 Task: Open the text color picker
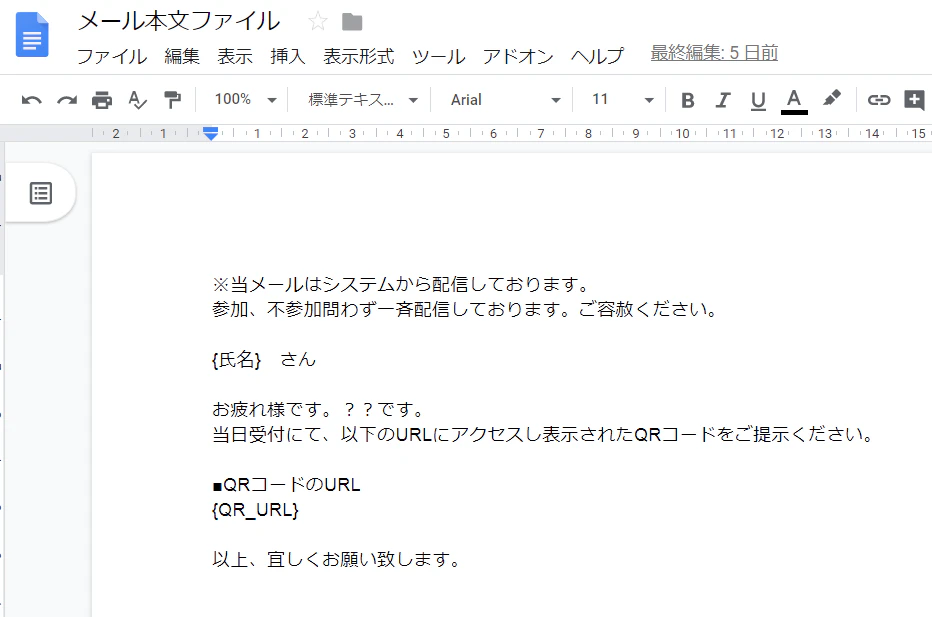pos(794,100)
